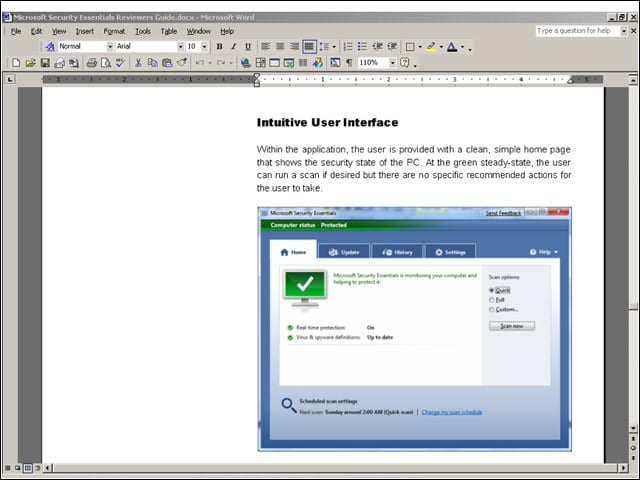Click the Redo arrow icon
This screenshot has width=640, height=480.
coord(221,62)
